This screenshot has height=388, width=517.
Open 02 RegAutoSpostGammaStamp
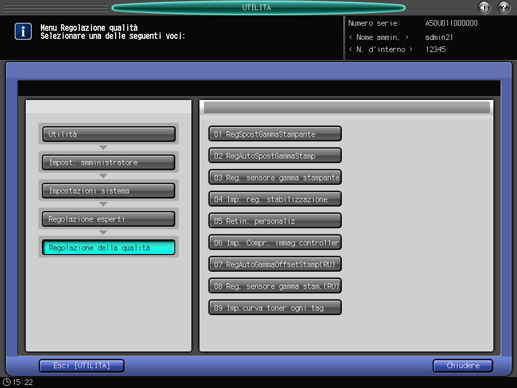(x=275, y=156)
